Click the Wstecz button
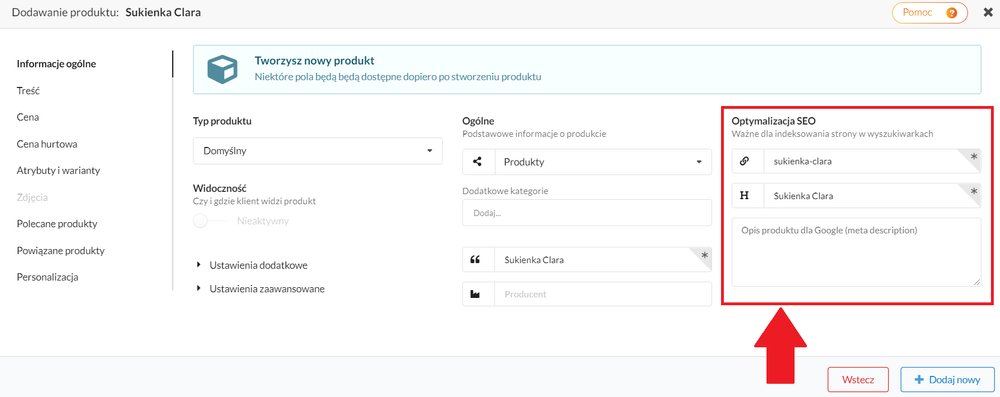Image resolution: width=1000 pixels, height=397 pixels. pyautogui.click(x=858, y=379)
